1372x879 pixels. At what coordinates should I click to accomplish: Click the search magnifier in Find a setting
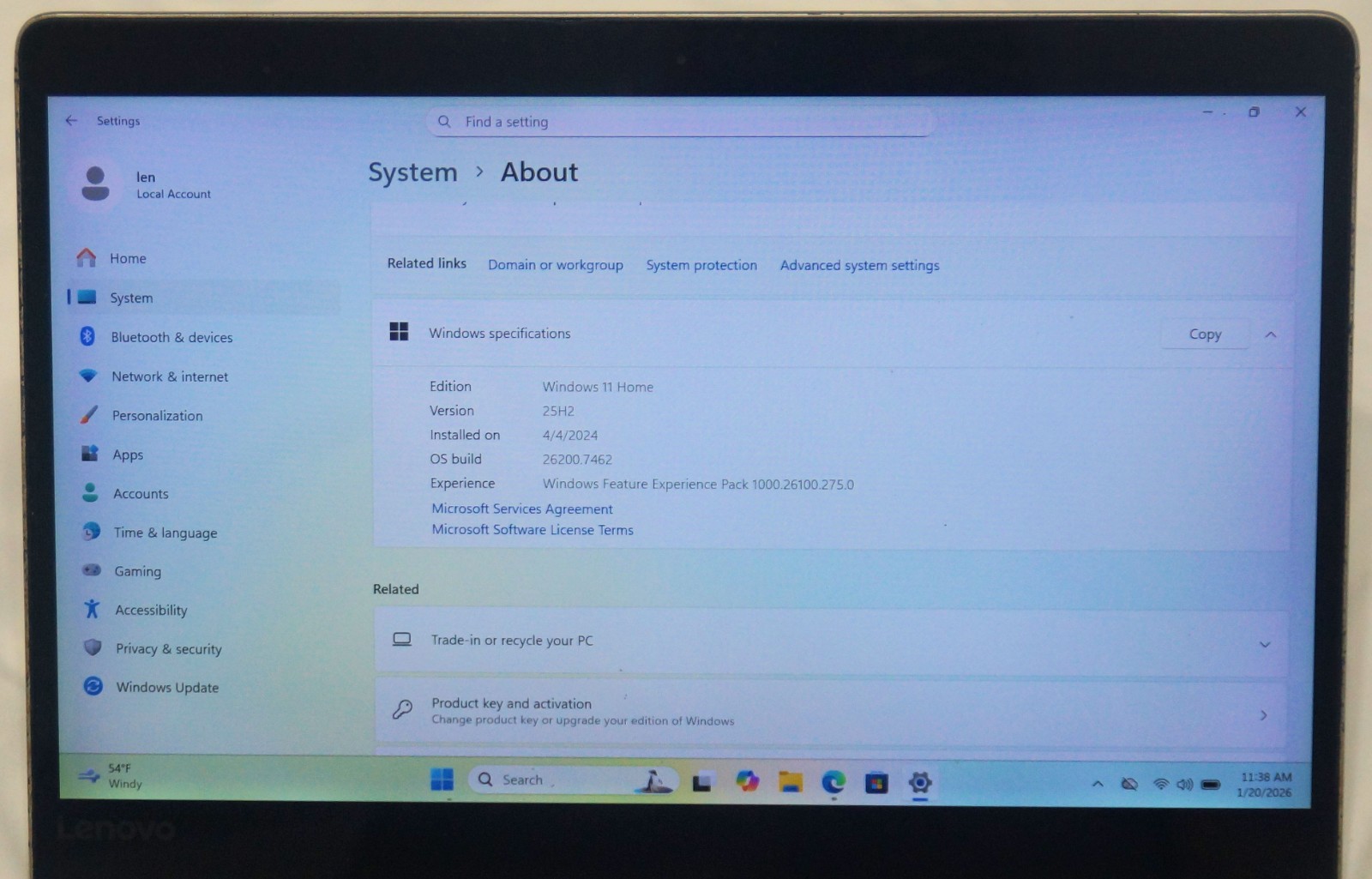click(444, 122)
